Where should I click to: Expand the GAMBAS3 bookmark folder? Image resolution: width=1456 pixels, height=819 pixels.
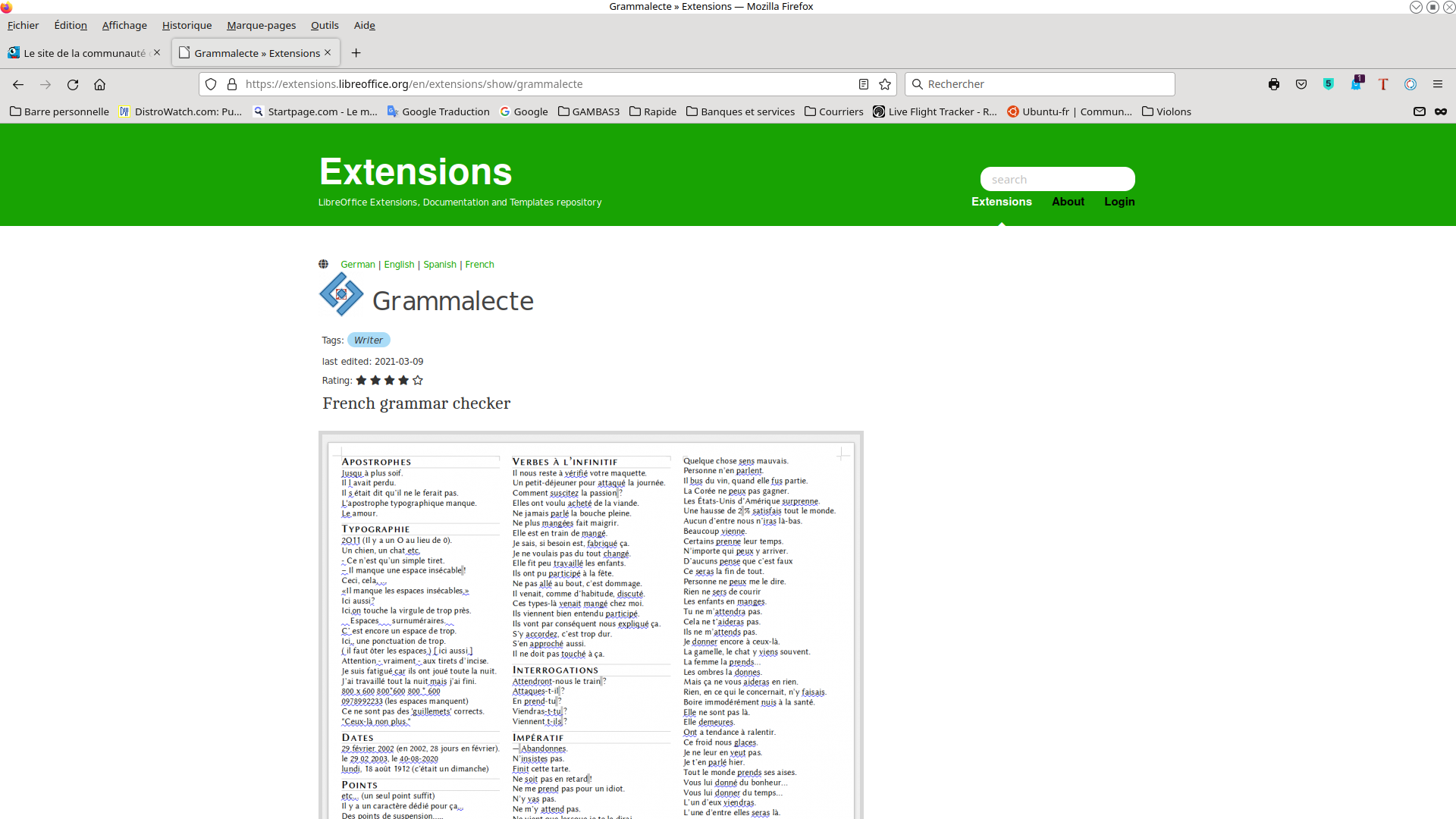click(x=588, y=111)
